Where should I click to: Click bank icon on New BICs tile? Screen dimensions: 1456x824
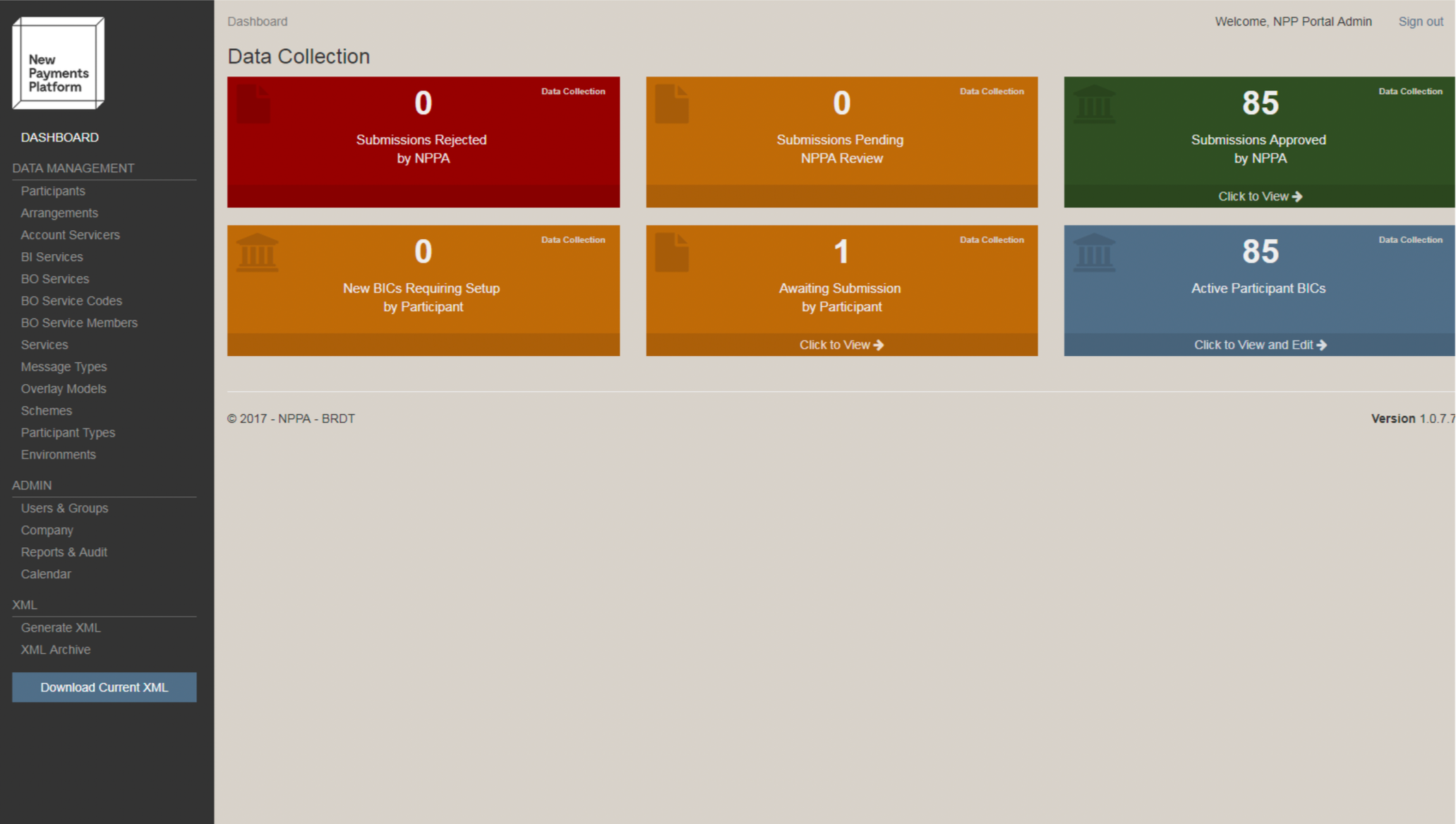[257, 253]
